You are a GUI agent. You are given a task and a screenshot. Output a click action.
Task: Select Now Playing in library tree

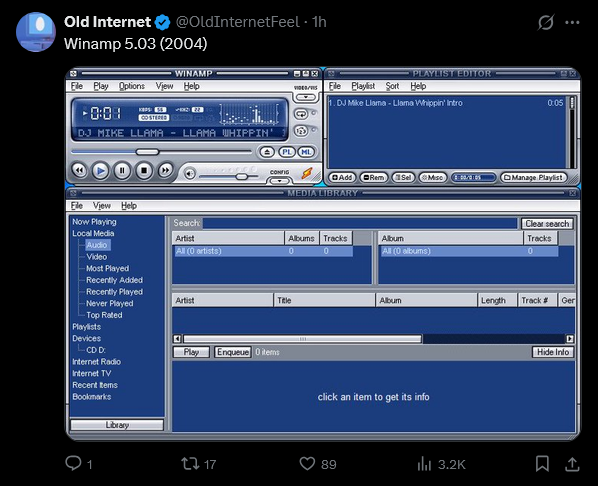94,222
